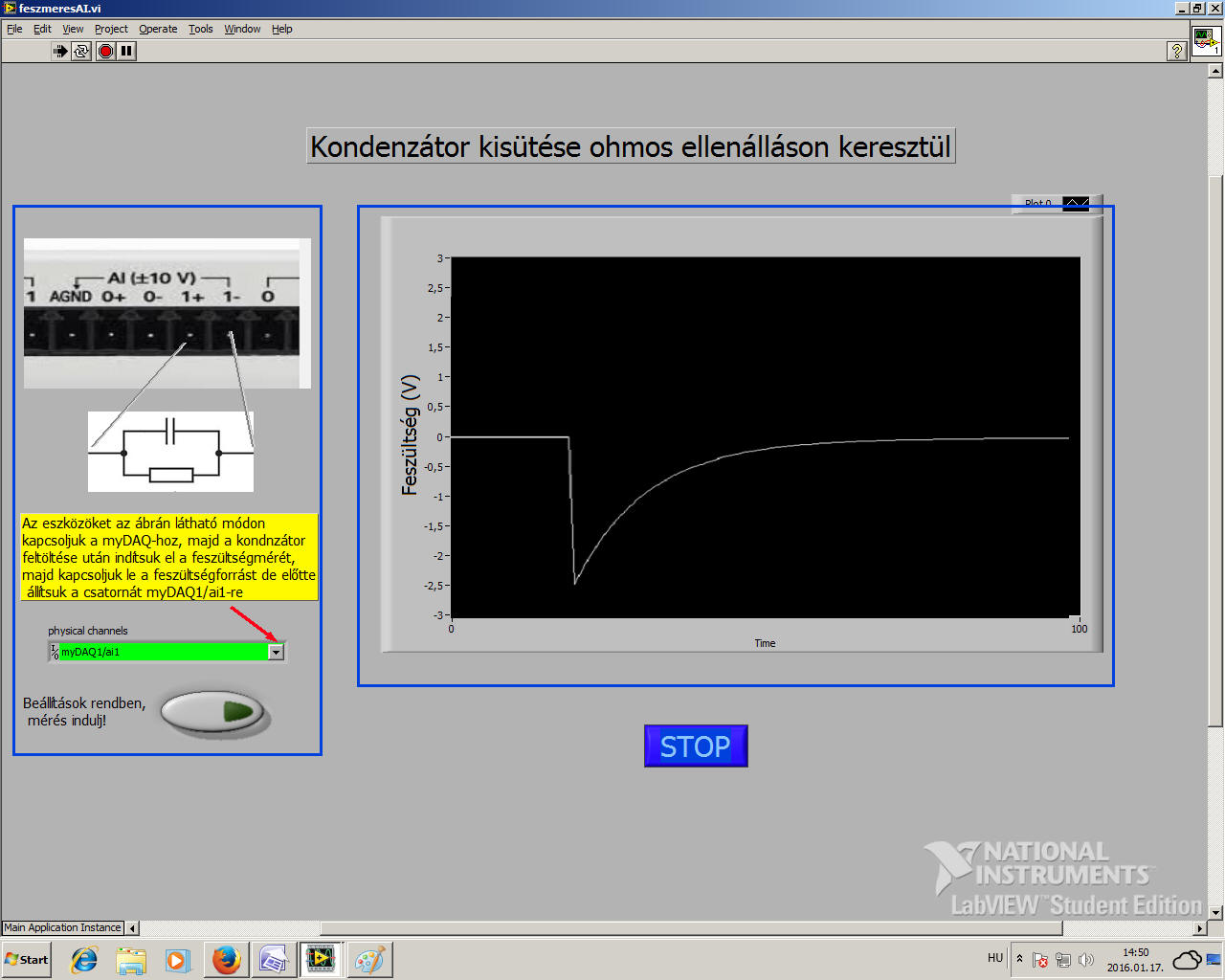Click the Pause toolbar icon
Image resolution: width=1225 pixels, height=980 pixels.
126,51
